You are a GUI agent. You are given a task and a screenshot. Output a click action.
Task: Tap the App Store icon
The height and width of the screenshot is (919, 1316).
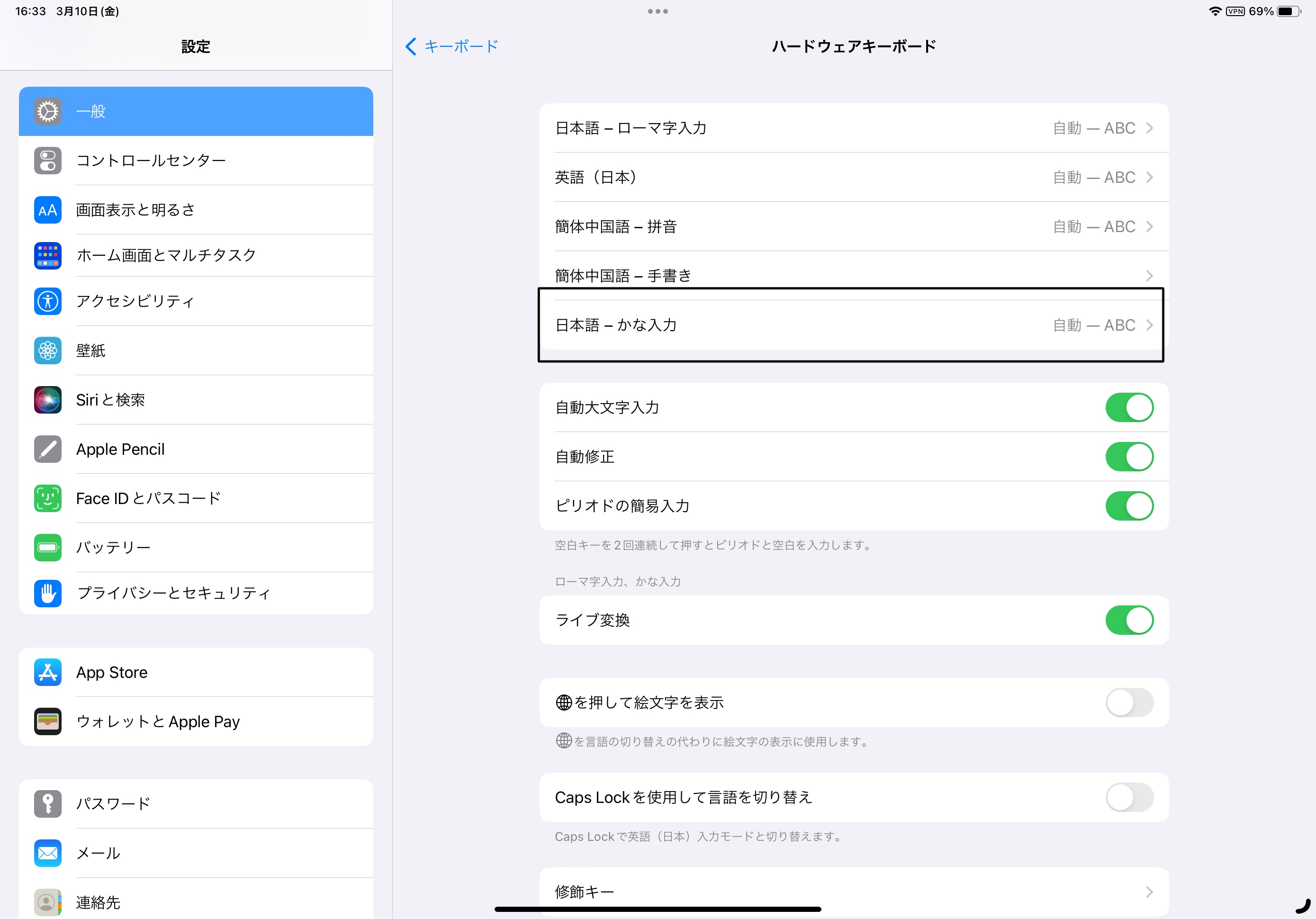click(47, 672)
